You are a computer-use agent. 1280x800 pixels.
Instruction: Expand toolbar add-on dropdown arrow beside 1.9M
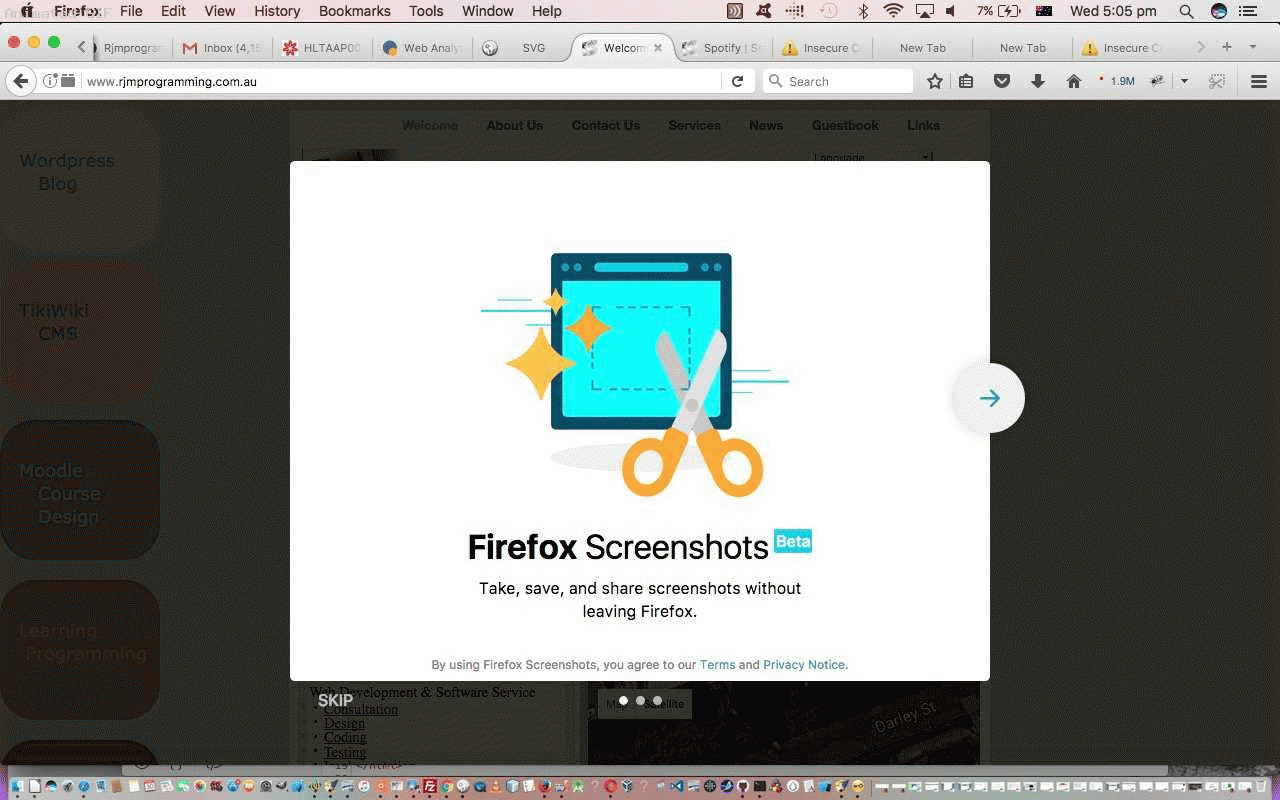pos(1184,81)
